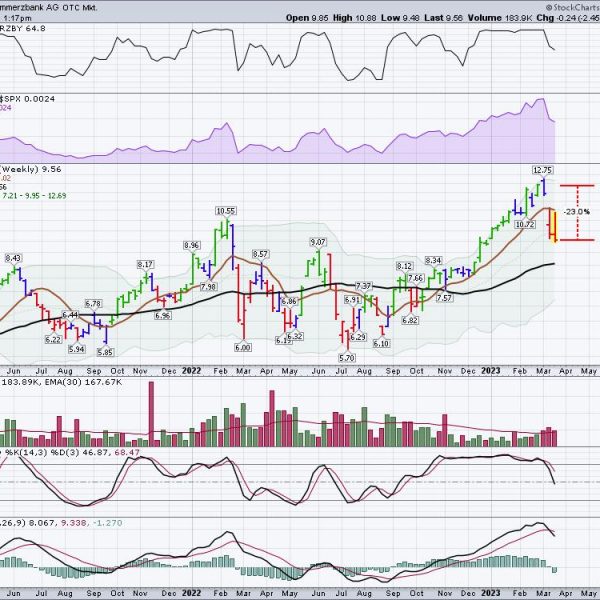Select the High 10.88 header value
The height and width of the screenshot is (600, 600).
(354, 18)
